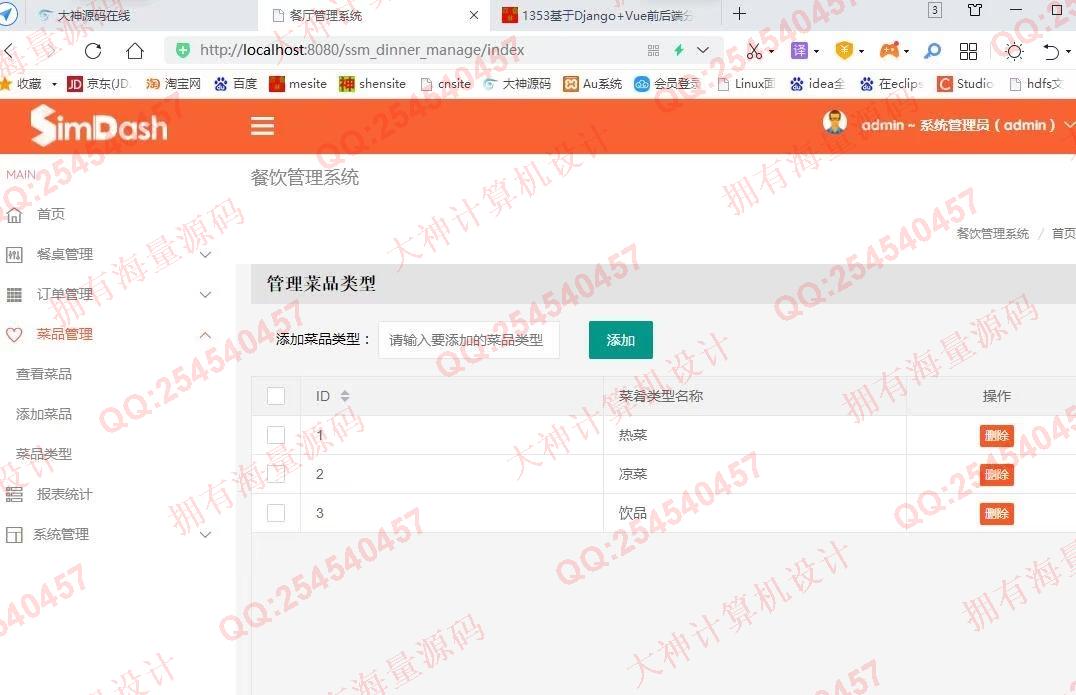Open the scissors tool dropdown arrow
The width and height of the screenshot is (1076, 695).
[x=772, y=51]
